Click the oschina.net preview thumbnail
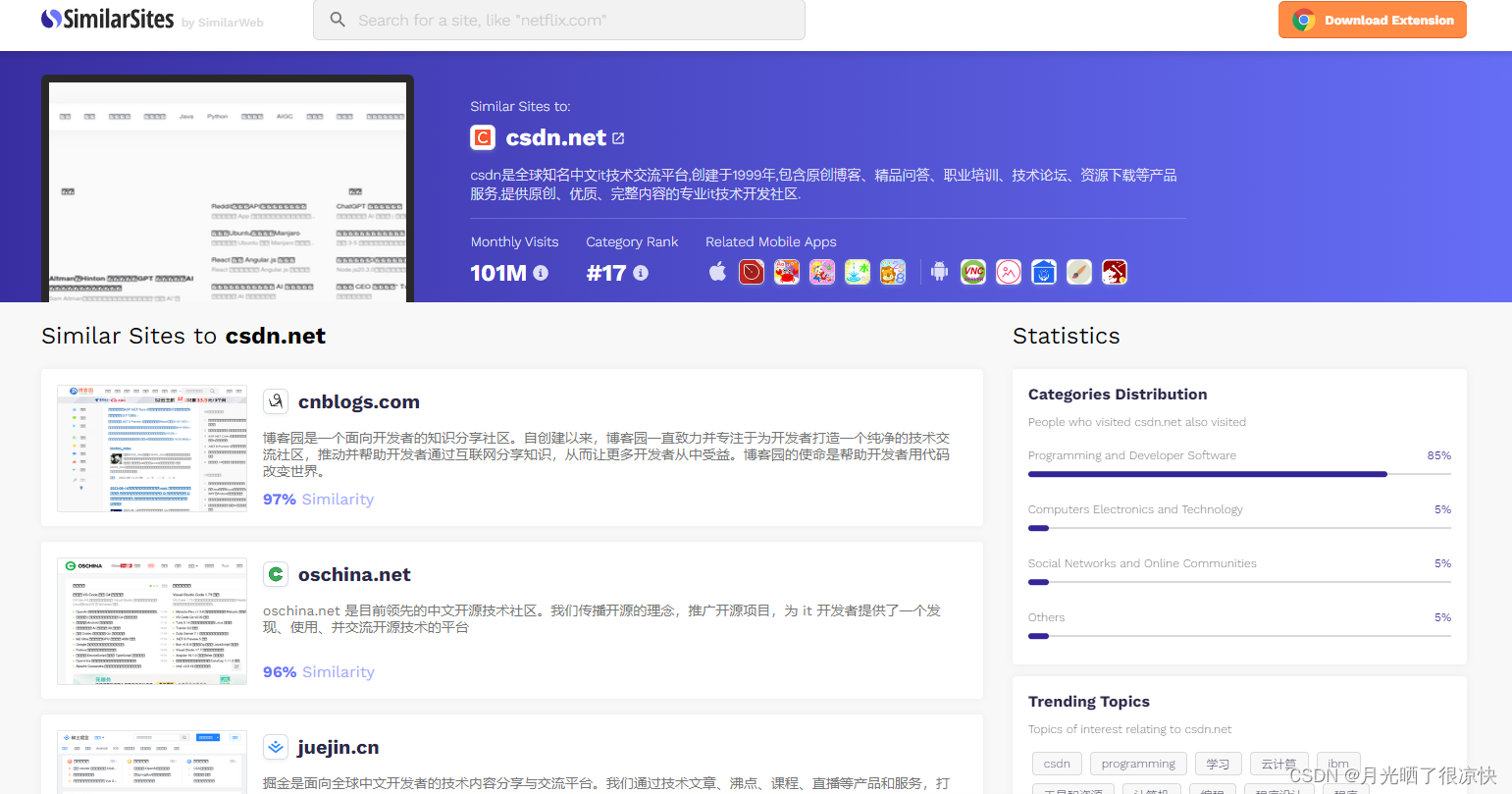1512x794 pixels. tap(152, 621)
